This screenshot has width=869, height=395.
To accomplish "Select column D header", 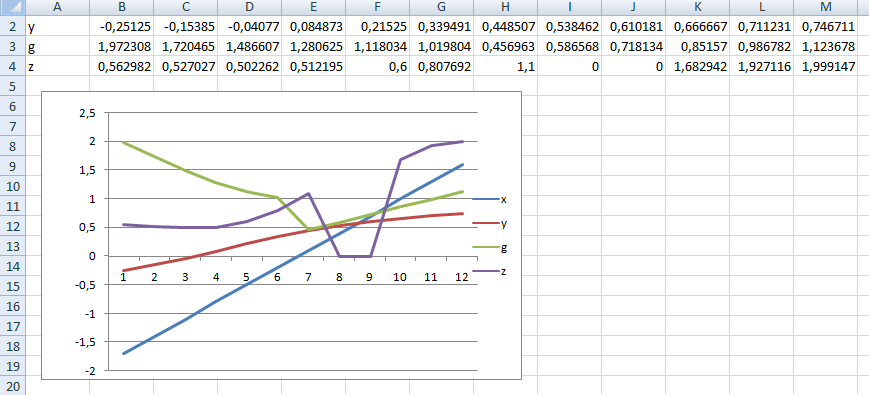I will pos(249,7).
